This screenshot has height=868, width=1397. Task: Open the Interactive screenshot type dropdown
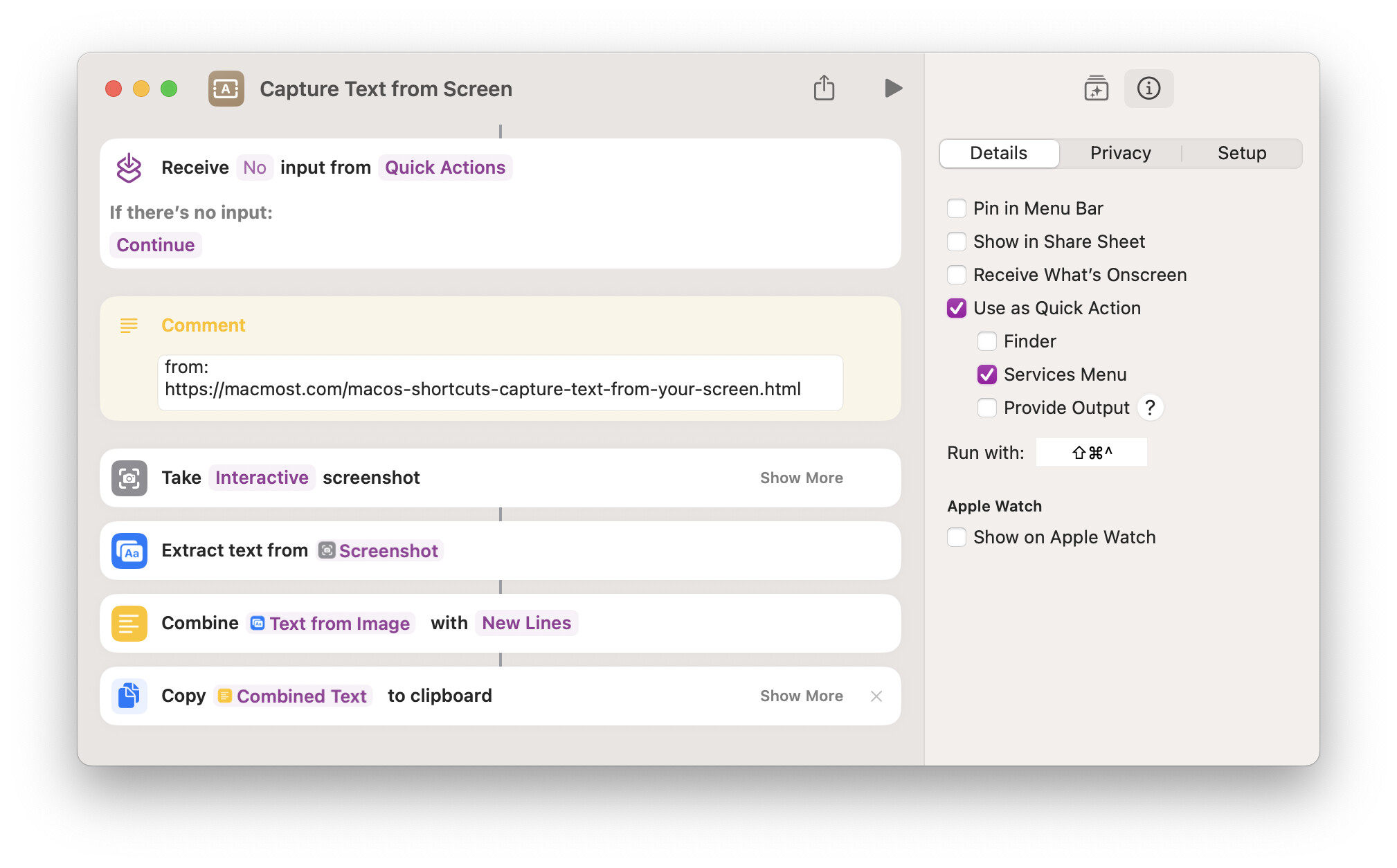tap(262, 478)
